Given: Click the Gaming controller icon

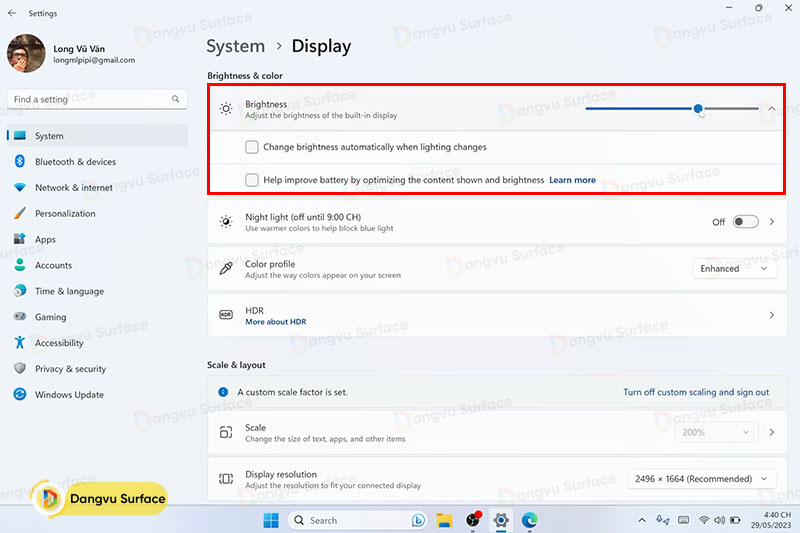Looking at the screenshot, I should tap(19, 317).
